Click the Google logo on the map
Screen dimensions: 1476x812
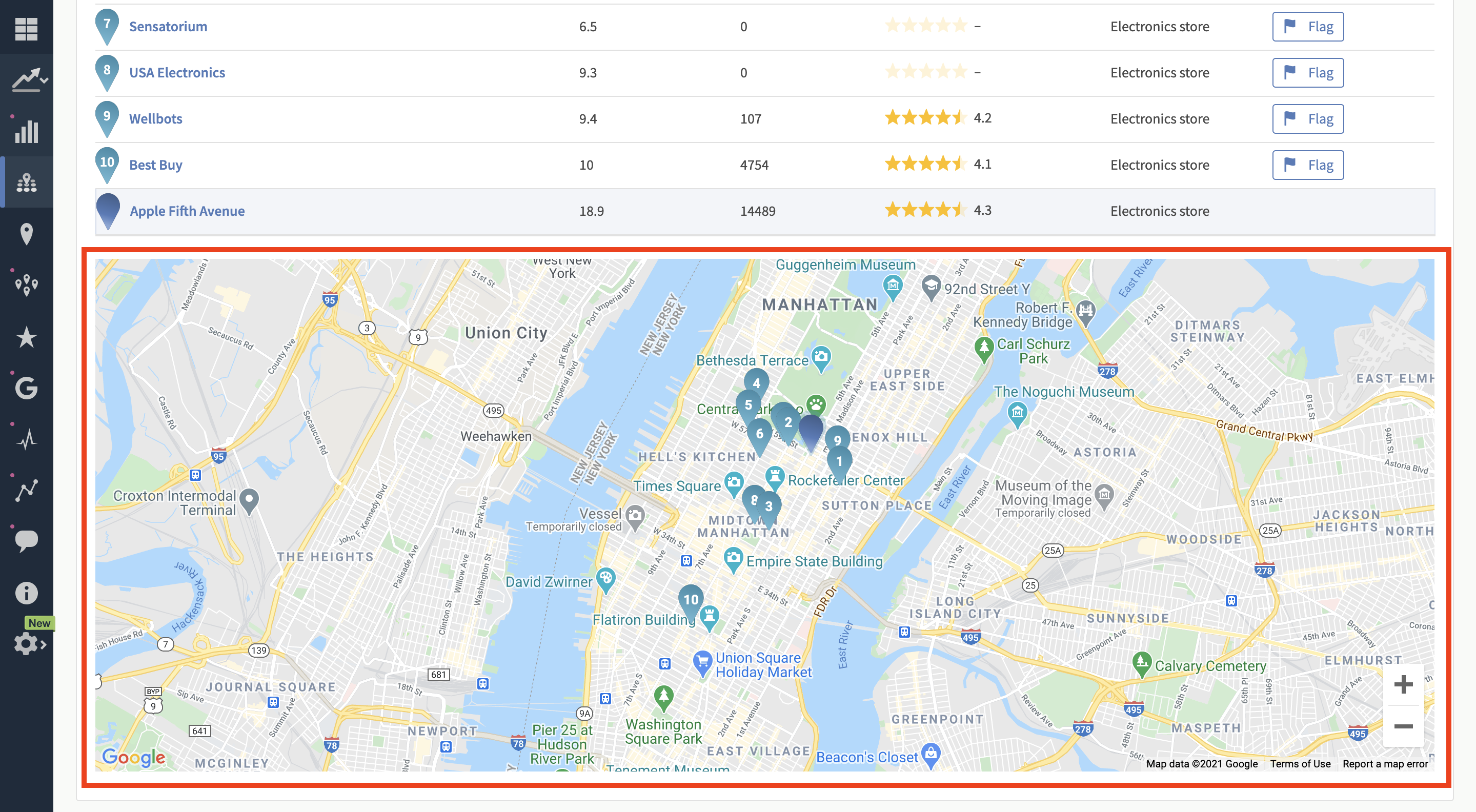133,757
